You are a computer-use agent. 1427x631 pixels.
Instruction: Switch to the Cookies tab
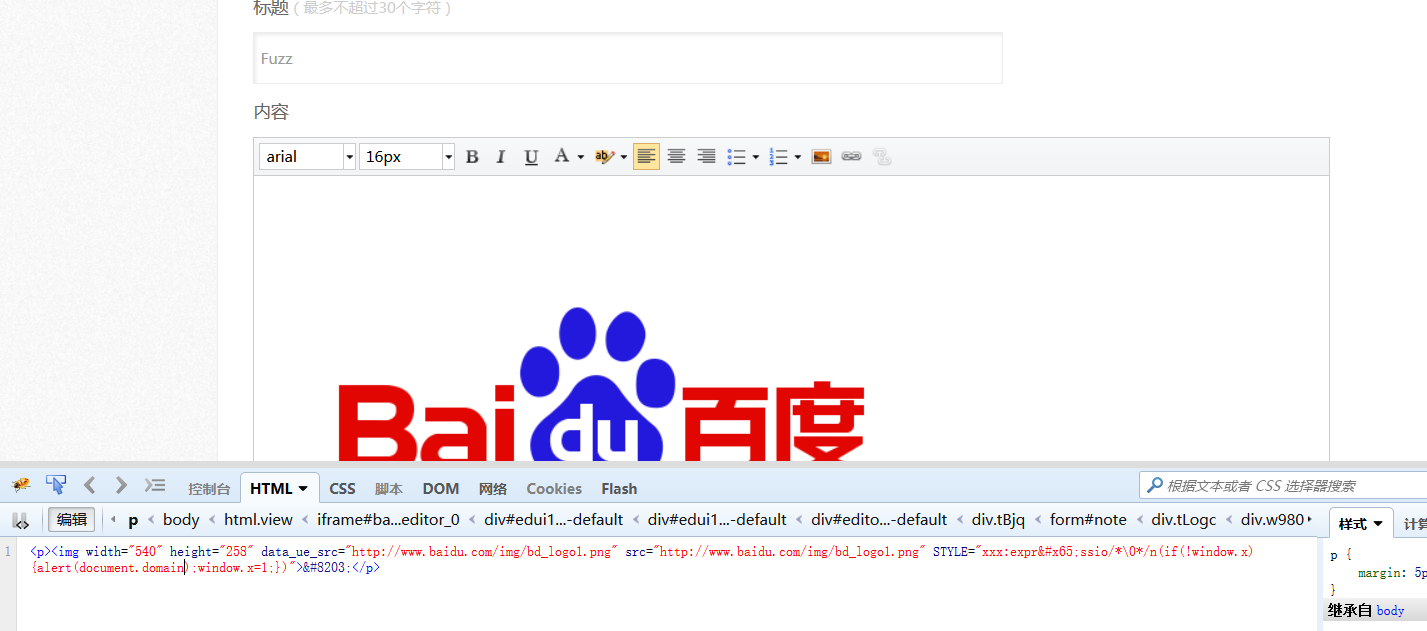pos(554,489)
